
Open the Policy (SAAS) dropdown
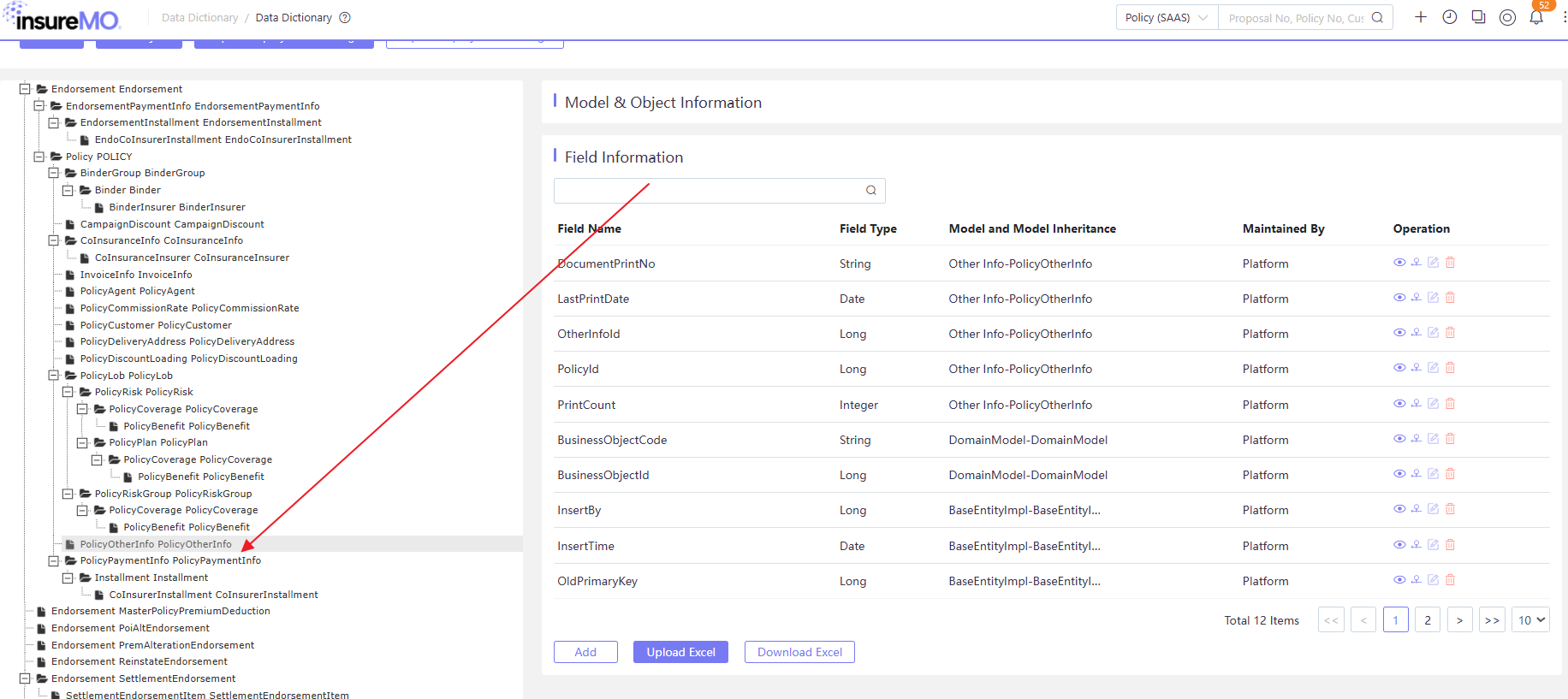tap(1167, 17)
